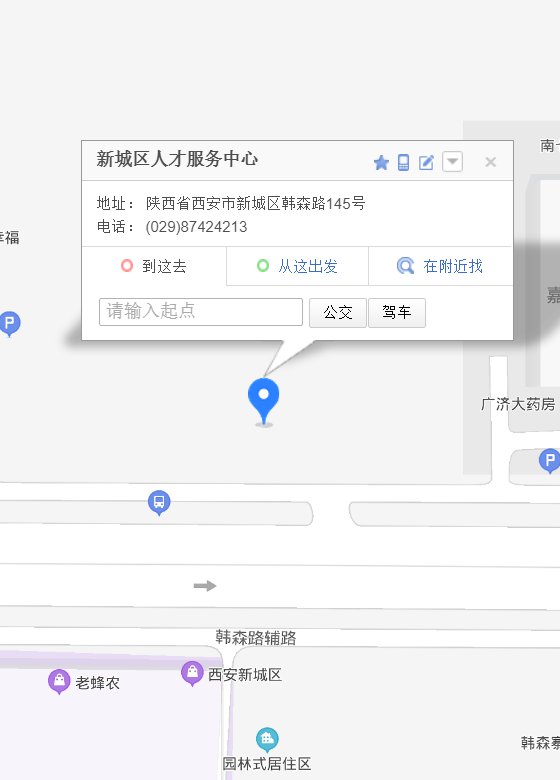The image size is (560, 780).
Task: Click the 老蜂农 shopping marker icon
Action: [x=59, y=681]
